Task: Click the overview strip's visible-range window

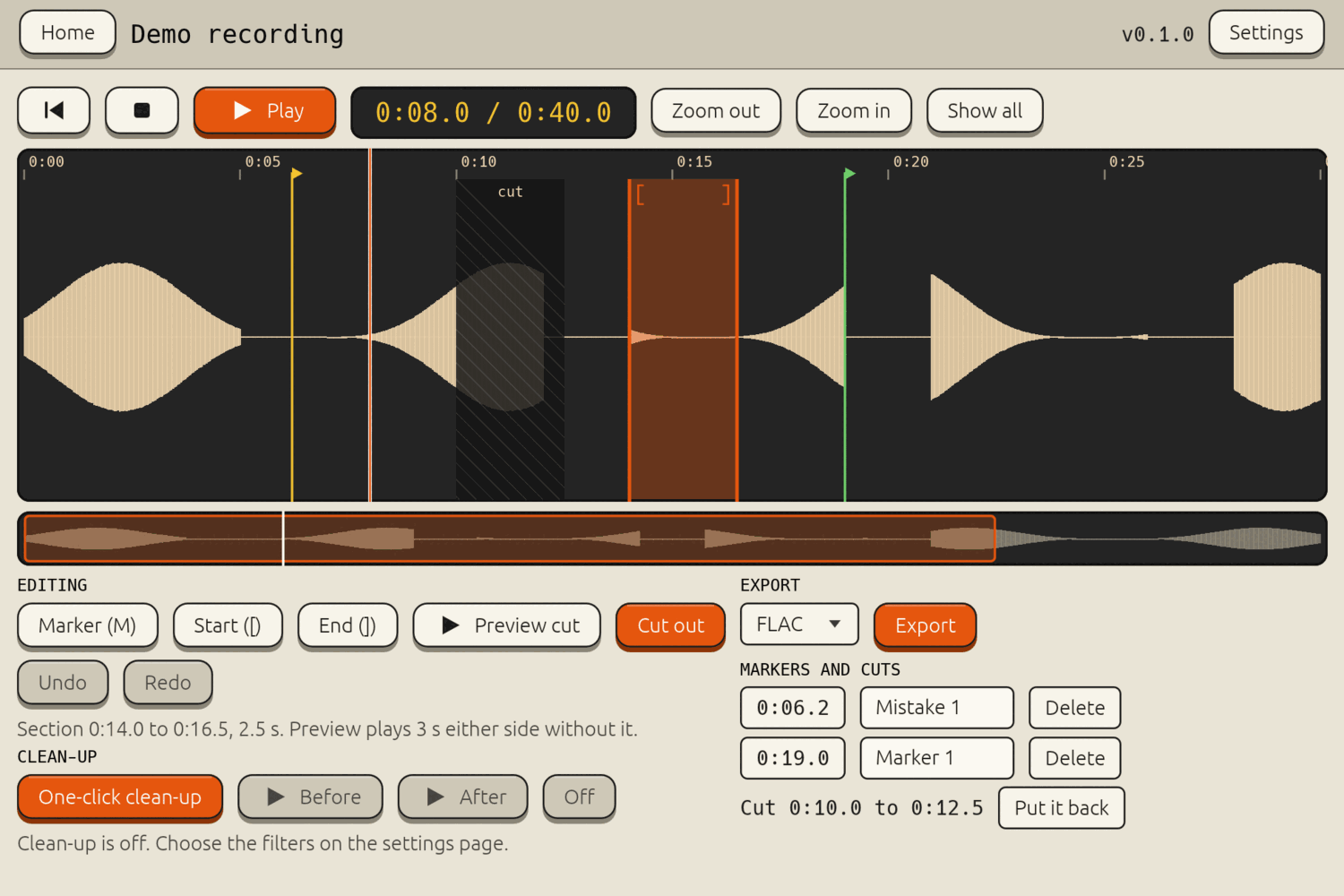Action: (510, 538)
